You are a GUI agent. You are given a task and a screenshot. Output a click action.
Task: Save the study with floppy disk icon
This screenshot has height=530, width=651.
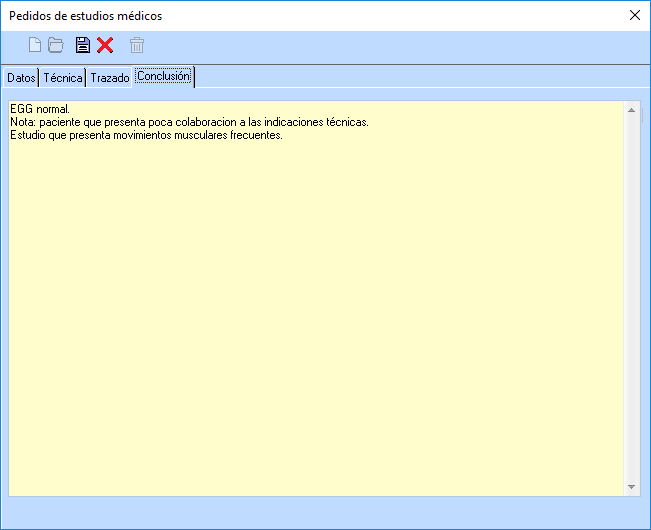(83, 45)
